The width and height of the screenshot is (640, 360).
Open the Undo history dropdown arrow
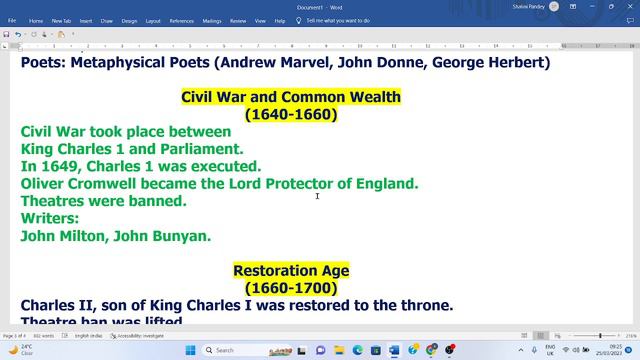click(x=25, y=35)
